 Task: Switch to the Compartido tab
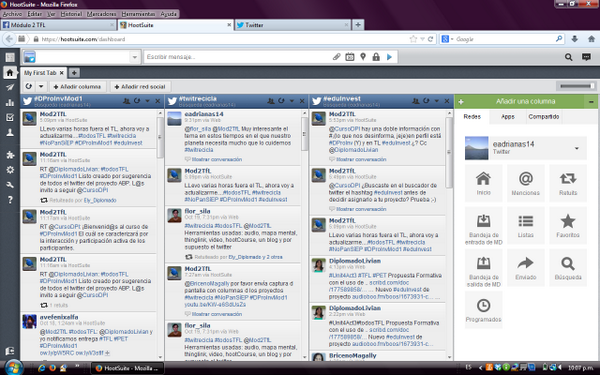(x=544, y=117)
